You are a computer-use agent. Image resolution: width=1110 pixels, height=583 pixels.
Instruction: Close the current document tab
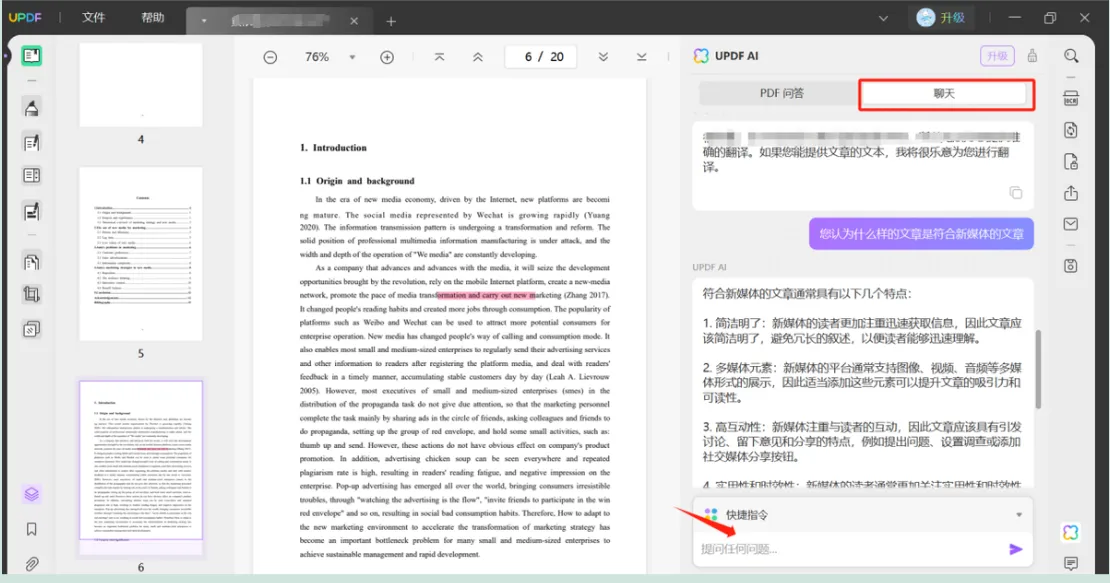point(354,21)
